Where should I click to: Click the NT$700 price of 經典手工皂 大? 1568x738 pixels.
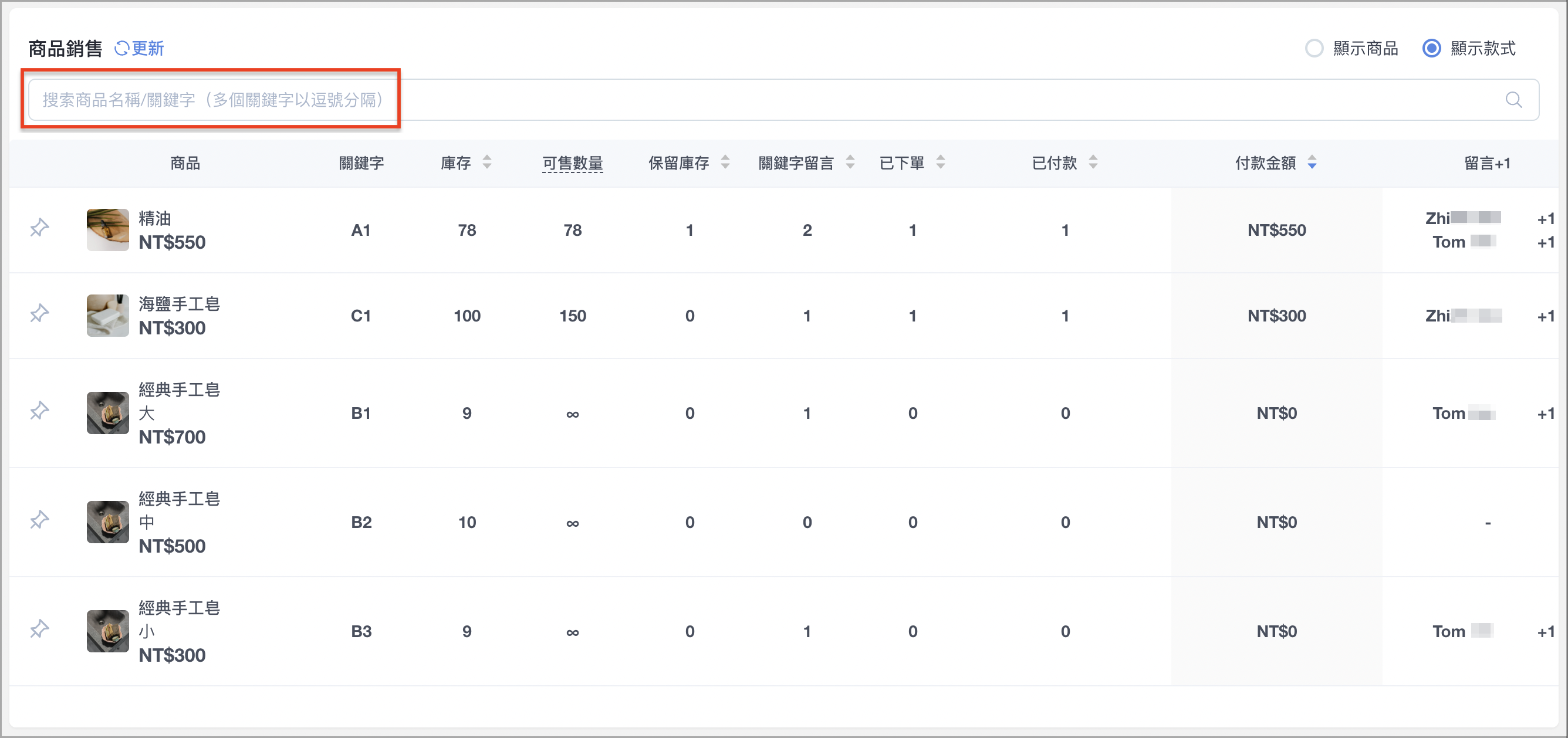pos(173,438)
